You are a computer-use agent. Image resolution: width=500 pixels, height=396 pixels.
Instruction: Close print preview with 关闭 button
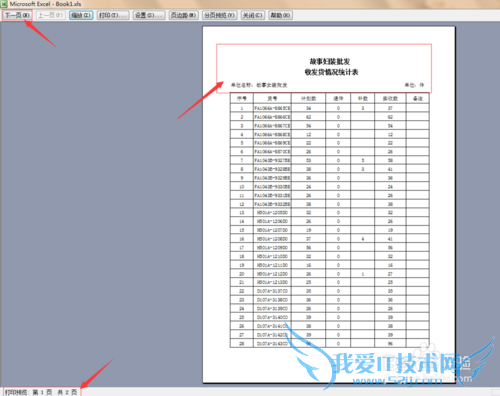253,15
